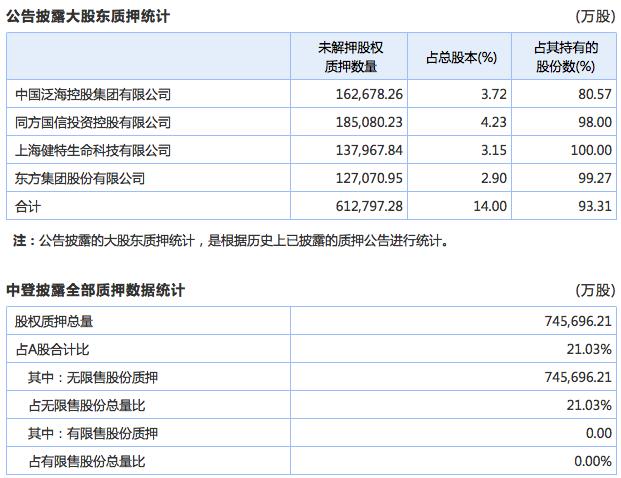Click value 162,678.26
This screenshot has width=621, height=478.
tap(369, 94)
